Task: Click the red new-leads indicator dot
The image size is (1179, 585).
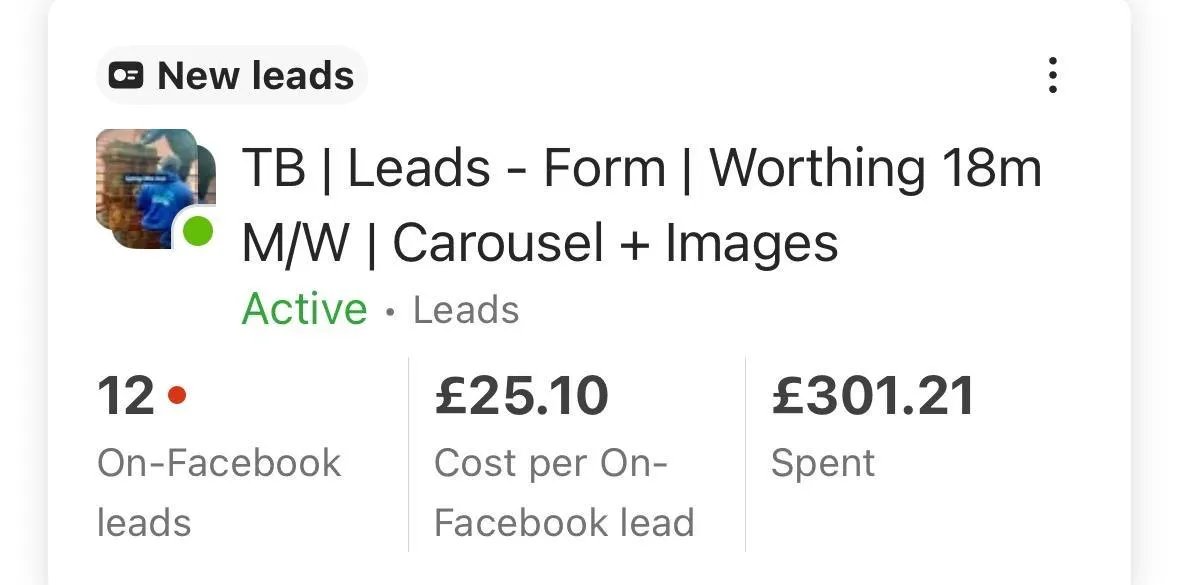Action: click(177, 395)
